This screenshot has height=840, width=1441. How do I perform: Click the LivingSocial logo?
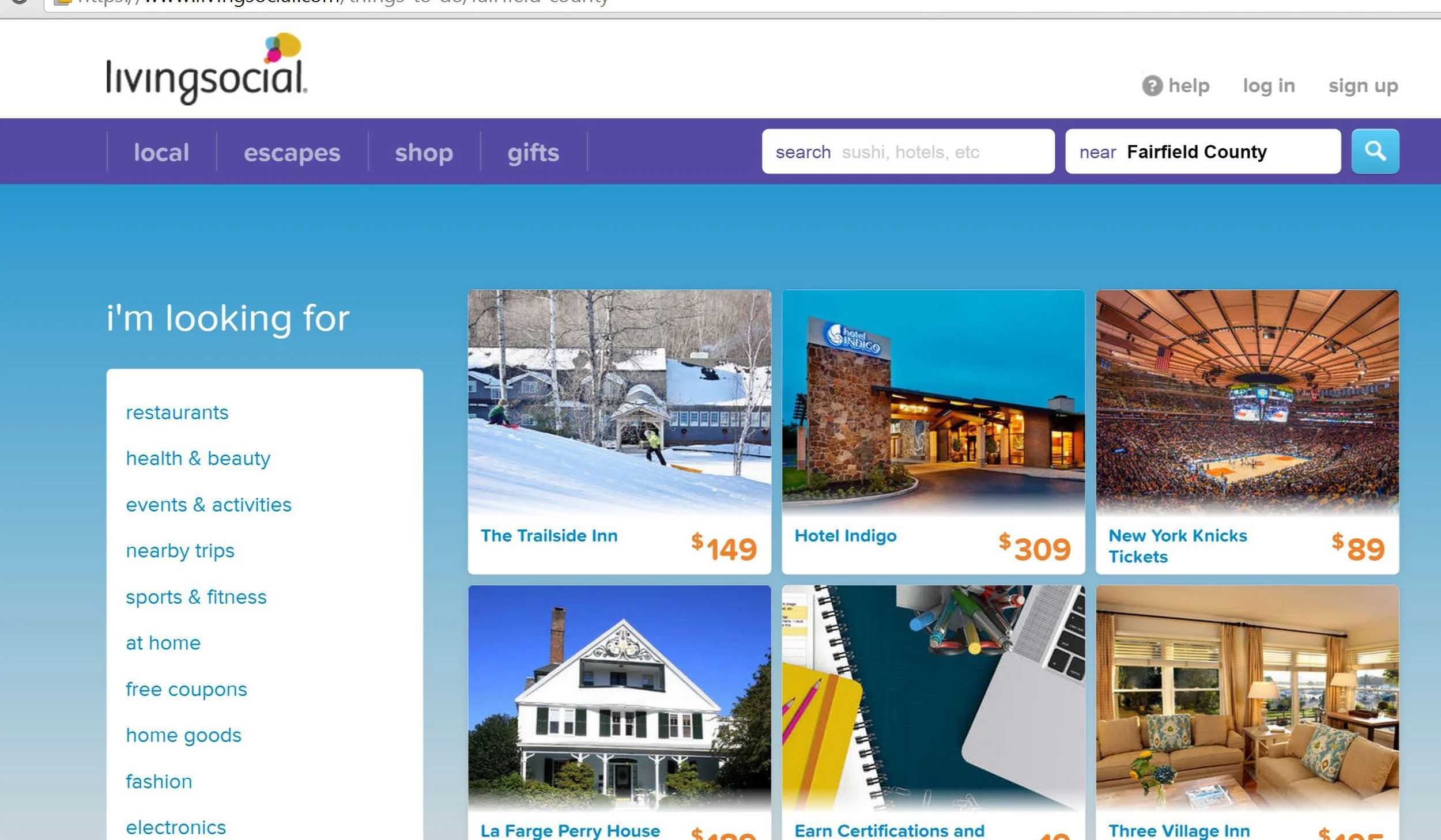[x=206, y=69]
